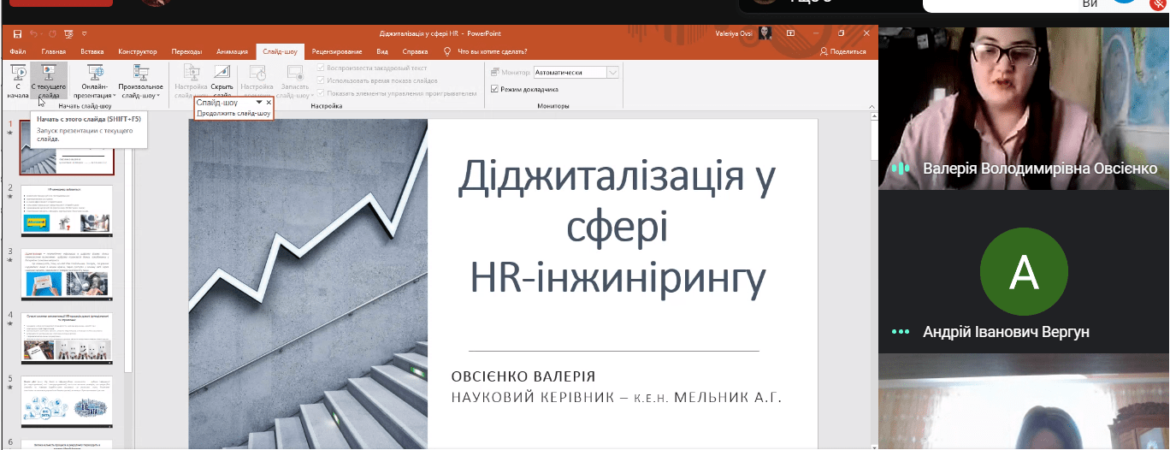
Task: Click 'Что вы хотите сделать?' search field
Action: [492, 51]
